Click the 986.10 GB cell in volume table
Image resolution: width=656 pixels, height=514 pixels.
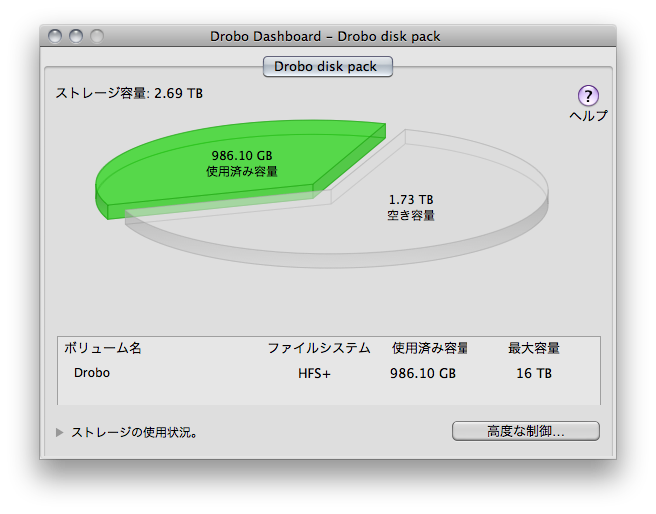tap(423, 373)
